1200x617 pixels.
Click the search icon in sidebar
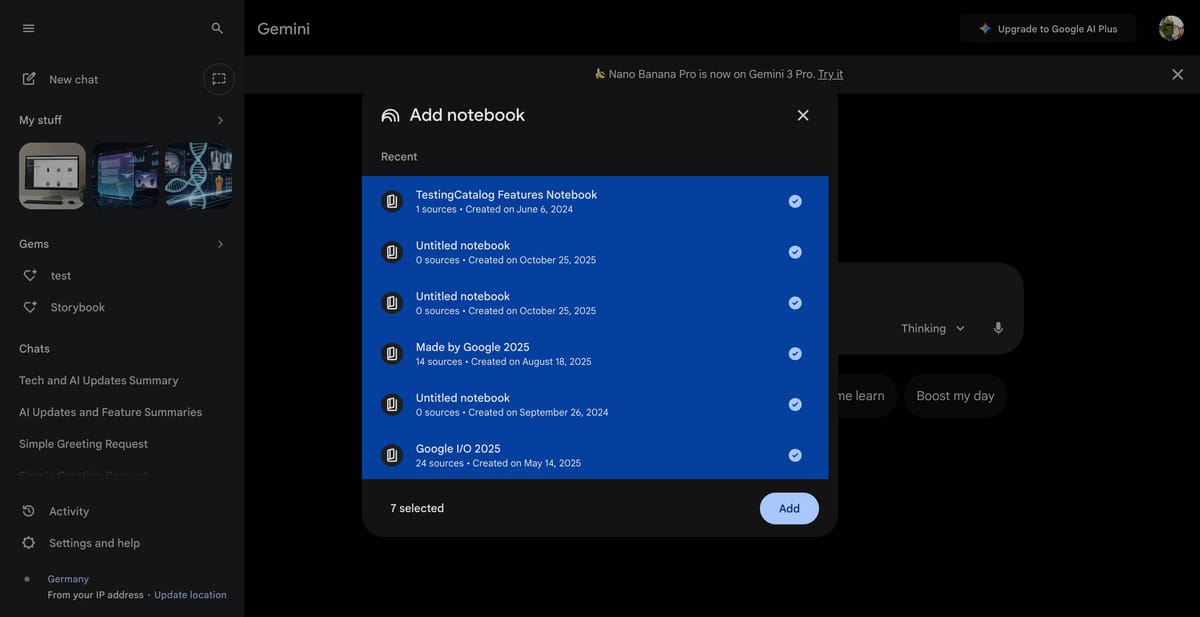coord(217,28)
